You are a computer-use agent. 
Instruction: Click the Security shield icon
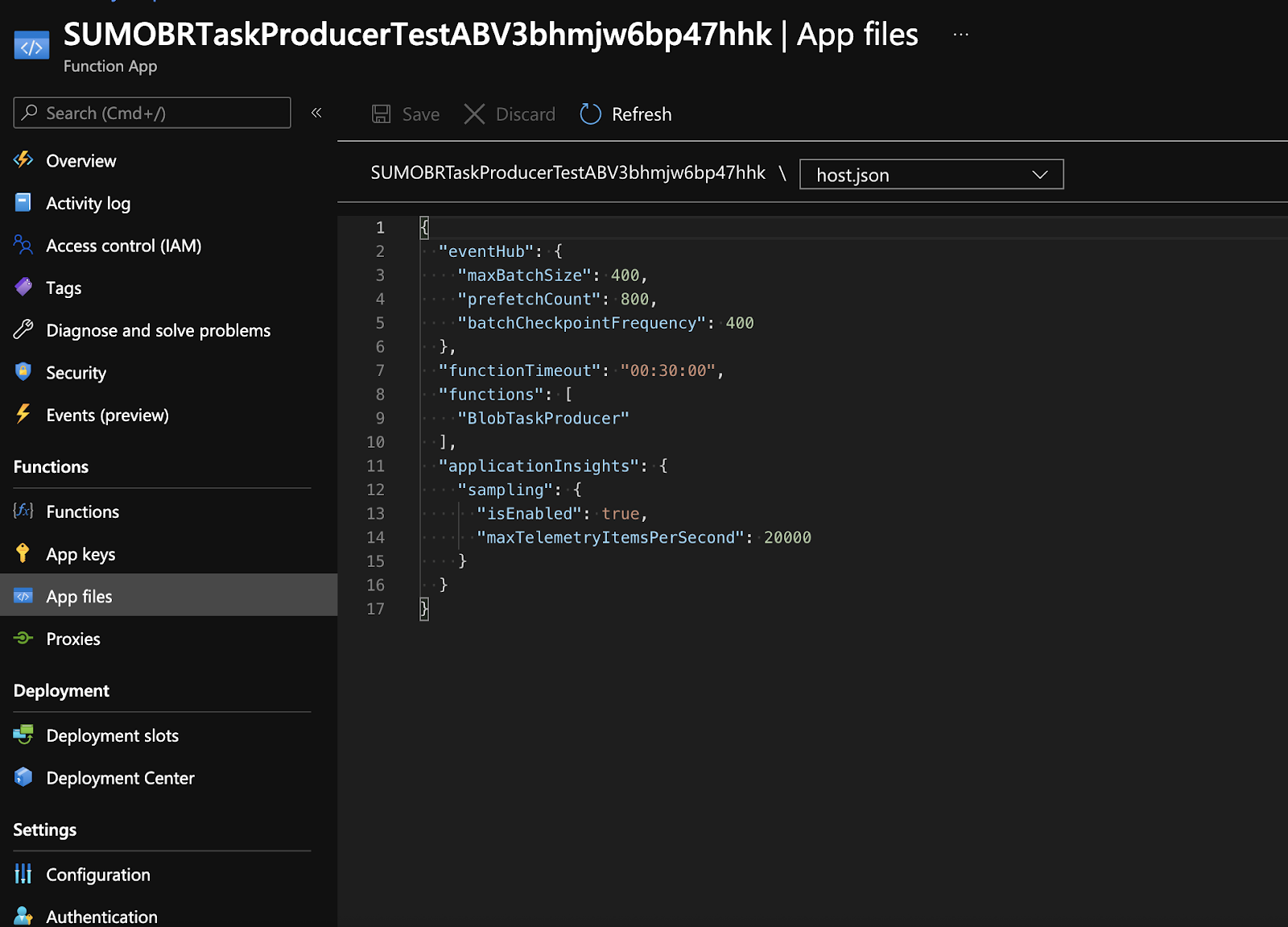pos(23,372)
